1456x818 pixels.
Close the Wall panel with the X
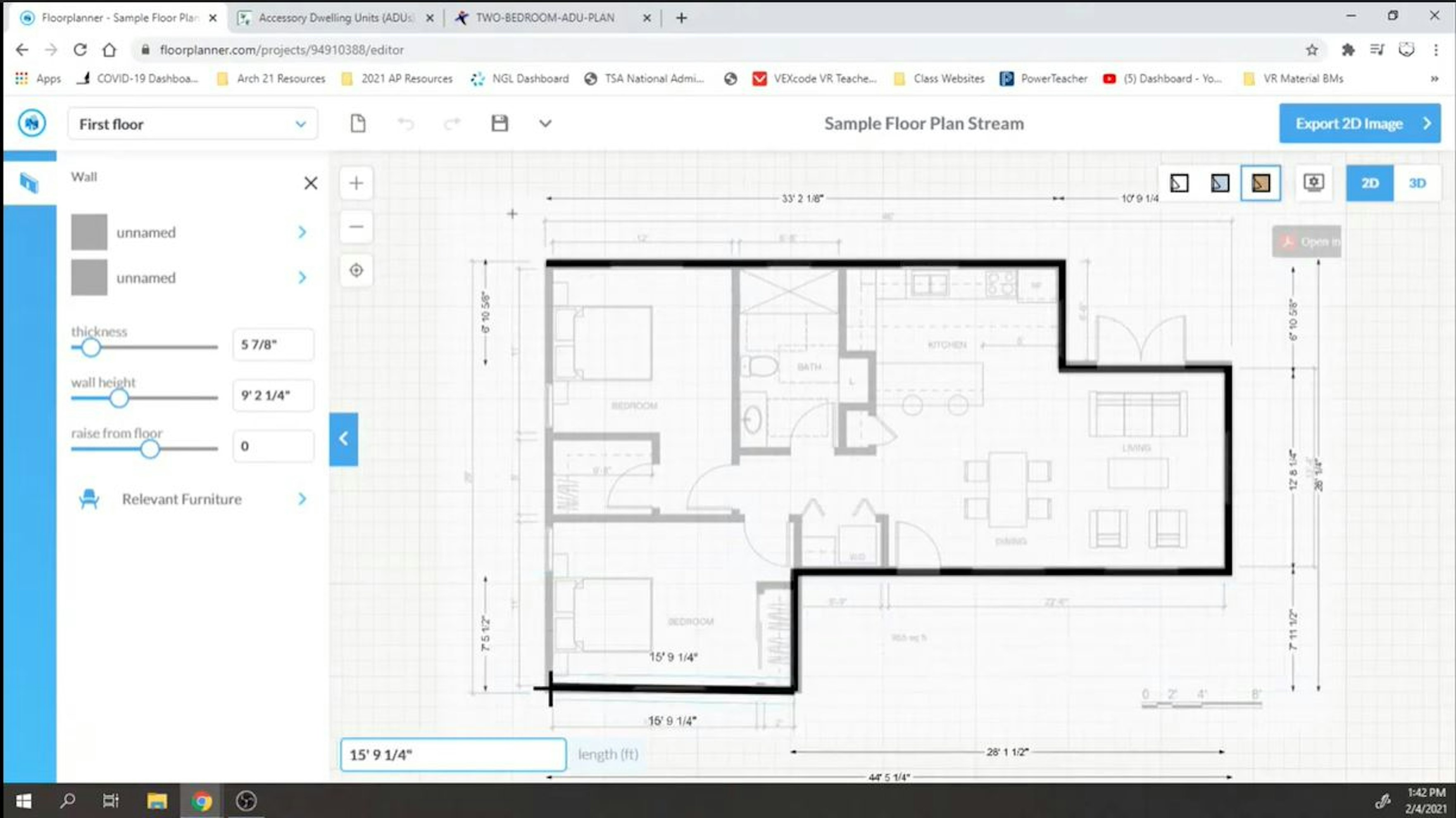310,183
